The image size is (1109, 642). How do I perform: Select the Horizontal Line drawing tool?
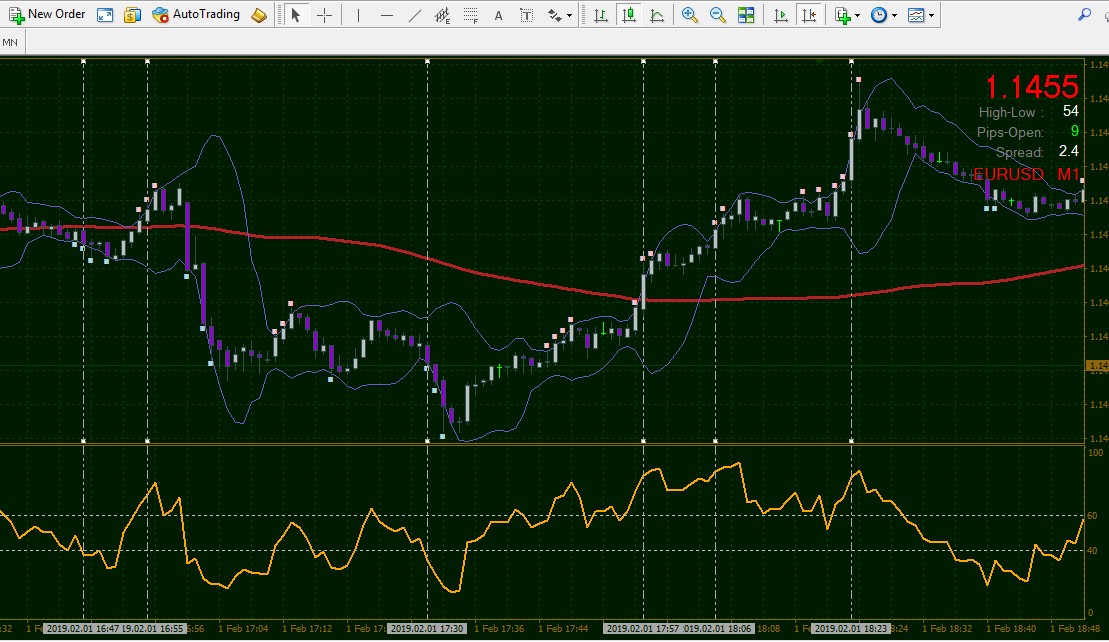coord(387,14)
